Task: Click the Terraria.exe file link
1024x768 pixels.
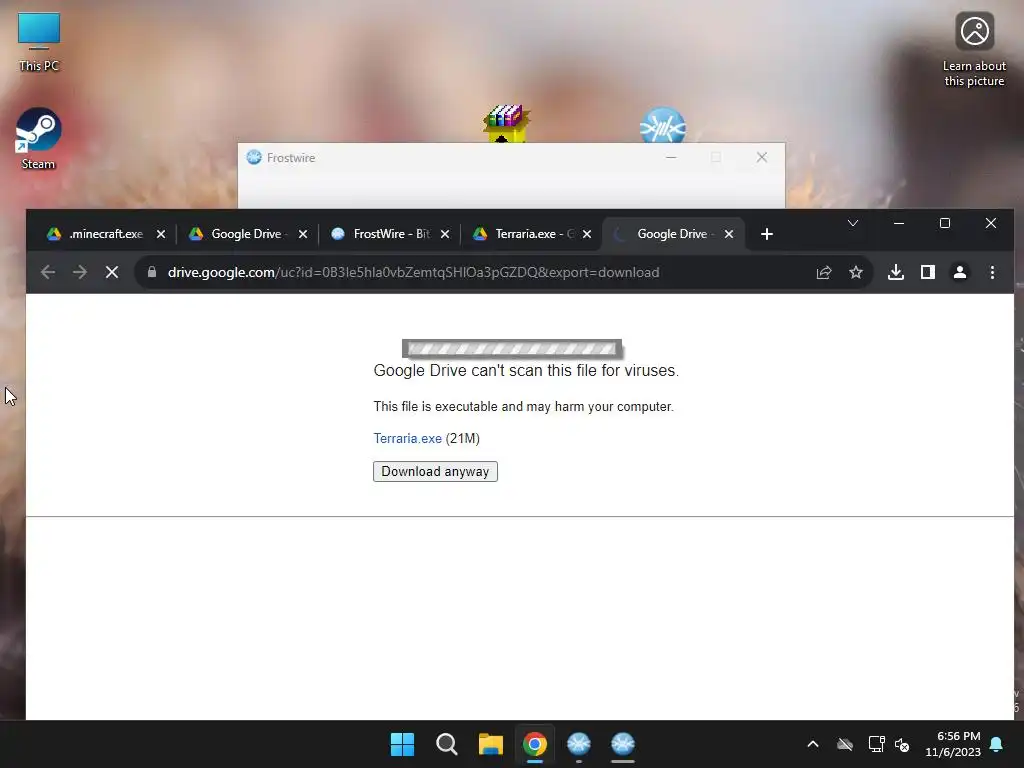Action: pyautogui.click(x=408, y=438)
